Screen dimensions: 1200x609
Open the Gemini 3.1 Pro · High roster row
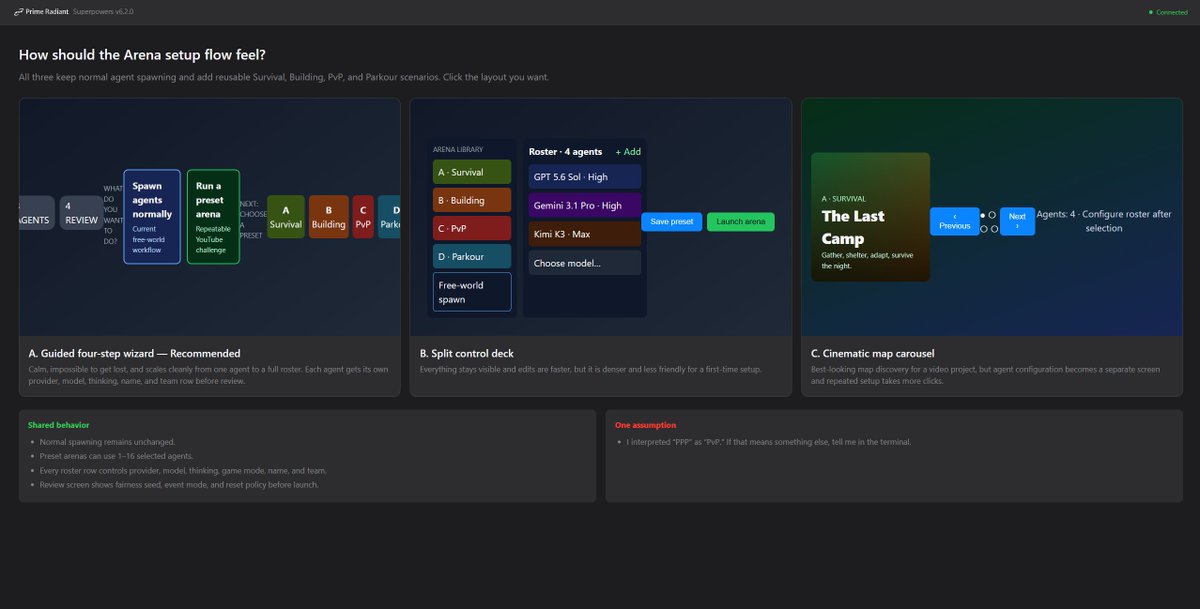click(x=585, y=205)
